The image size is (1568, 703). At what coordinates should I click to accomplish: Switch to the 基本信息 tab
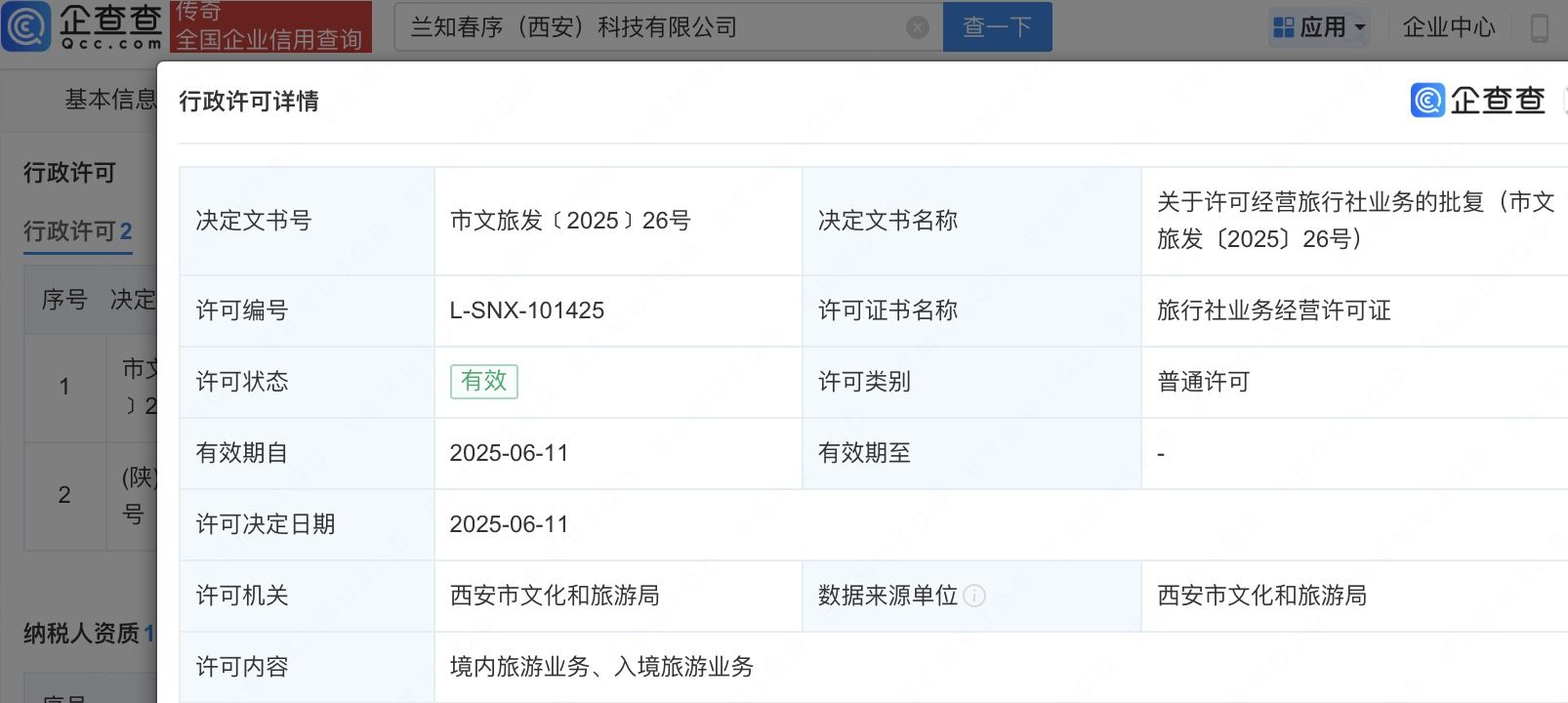coord(109,100)
